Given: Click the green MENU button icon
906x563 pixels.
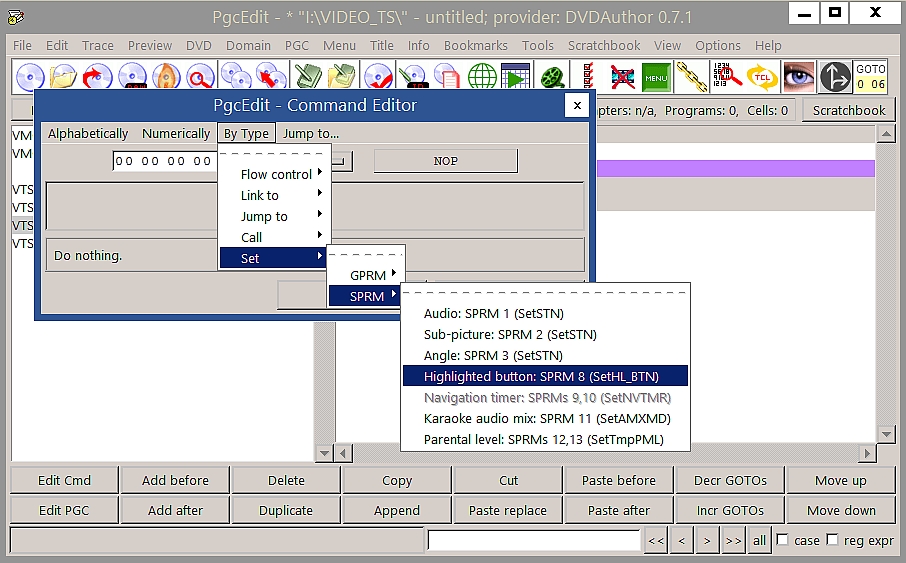Looking at the screenshot, I should click(656, 77).
